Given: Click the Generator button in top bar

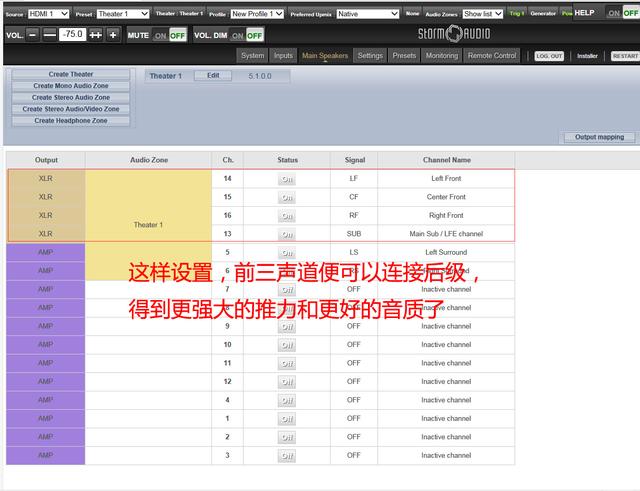Looking at the screenshot, I should [x=543, y=13].
